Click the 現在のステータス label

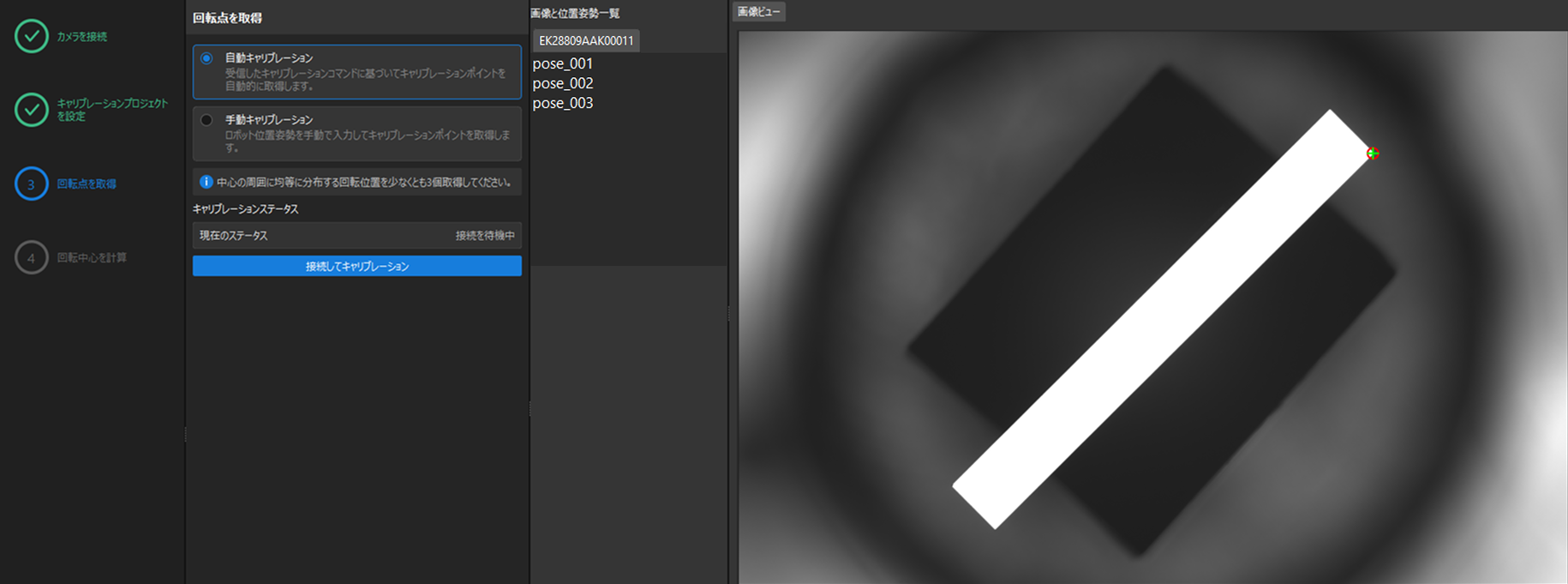[x=233, y=235]
